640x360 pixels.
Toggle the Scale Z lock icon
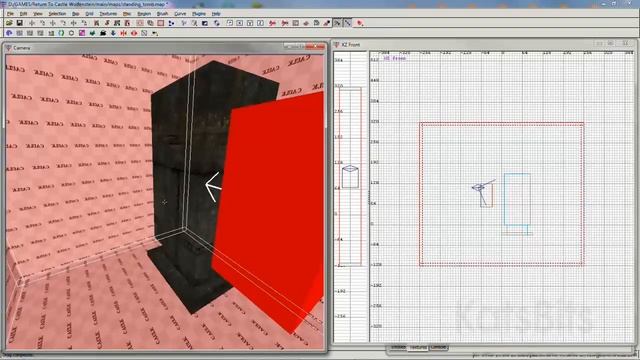tap(260, 23)
